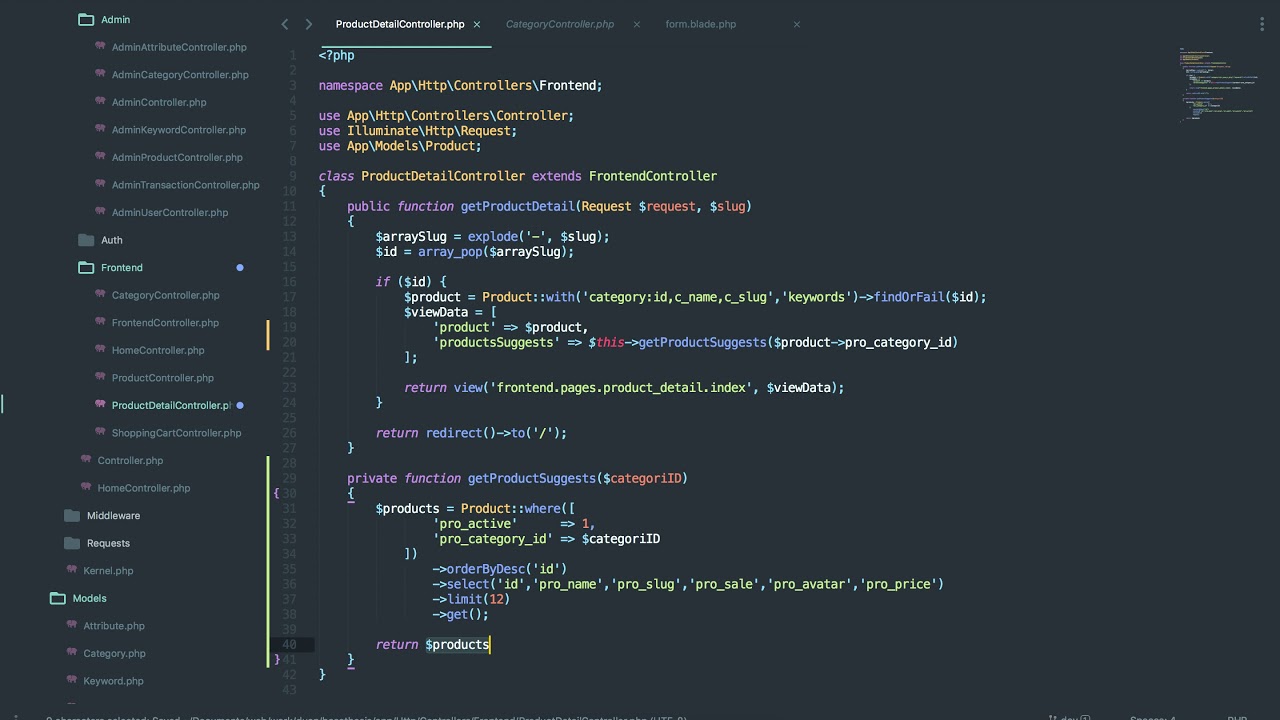Viewport: 1280px width, 720px height.
Task: Click 'limit(12)' on line 37
Action: click(478, 599)
